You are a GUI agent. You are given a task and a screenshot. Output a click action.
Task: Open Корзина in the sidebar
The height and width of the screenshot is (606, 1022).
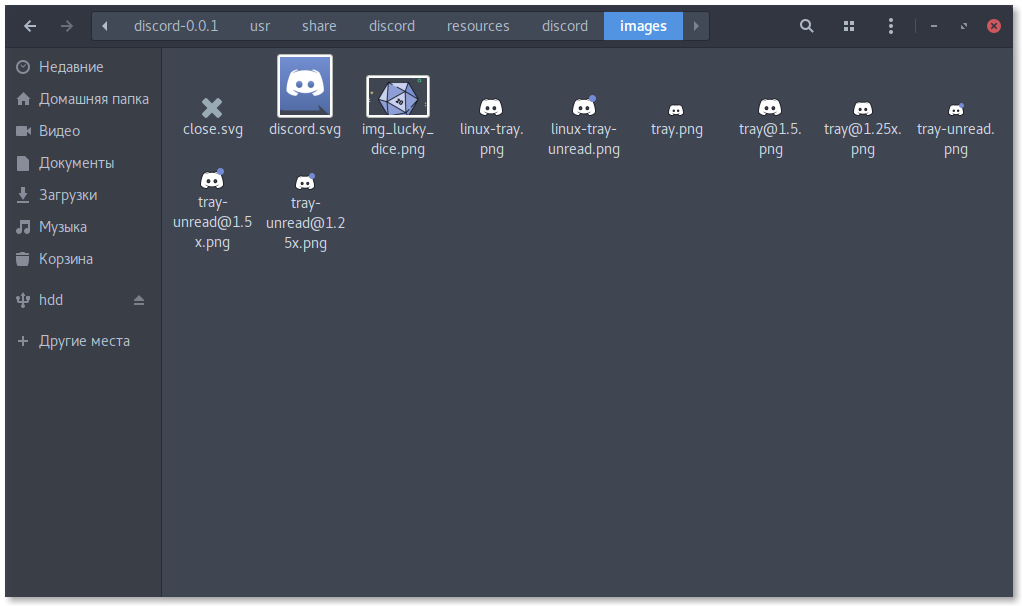coord(83,258)
